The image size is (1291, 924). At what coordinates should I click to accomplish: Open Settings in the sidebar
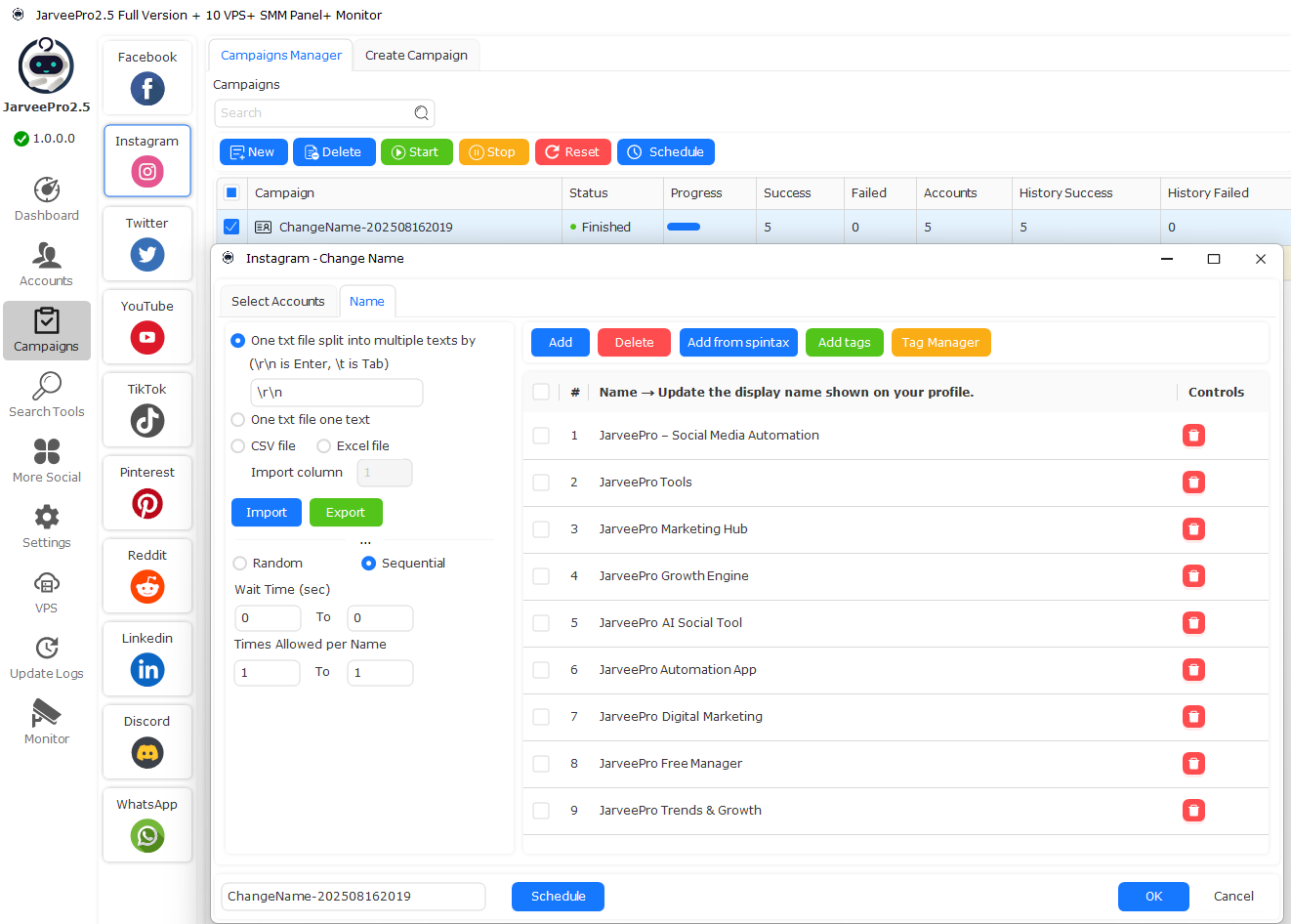47,526
